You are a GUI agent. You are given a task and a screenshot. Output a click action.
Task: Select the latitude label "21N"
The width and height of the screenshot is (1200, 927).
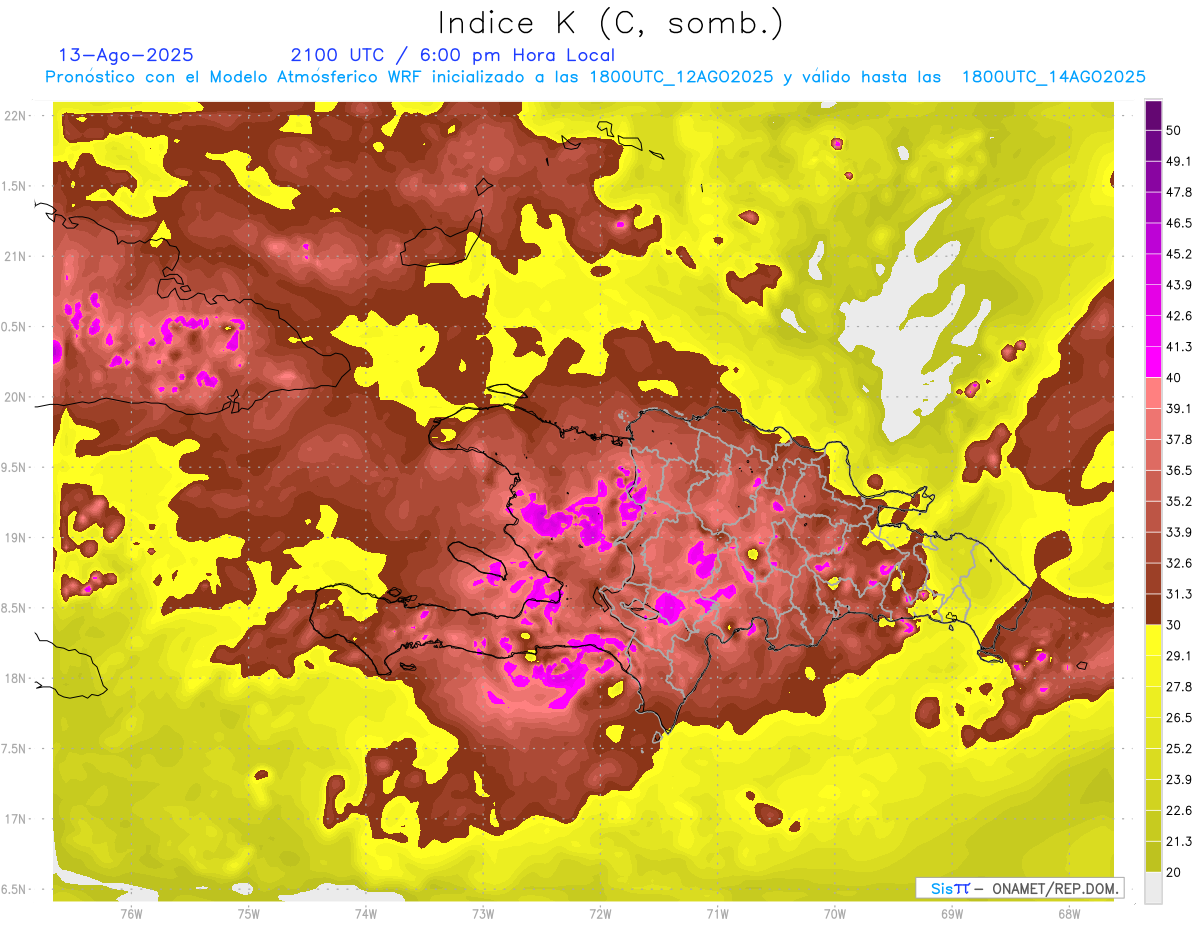pos(15,256)
